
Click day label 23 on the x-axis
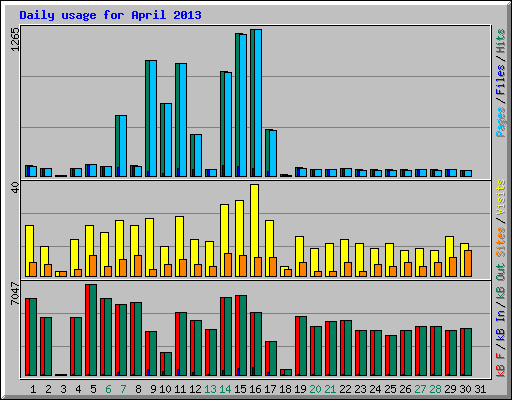[360, 389]
